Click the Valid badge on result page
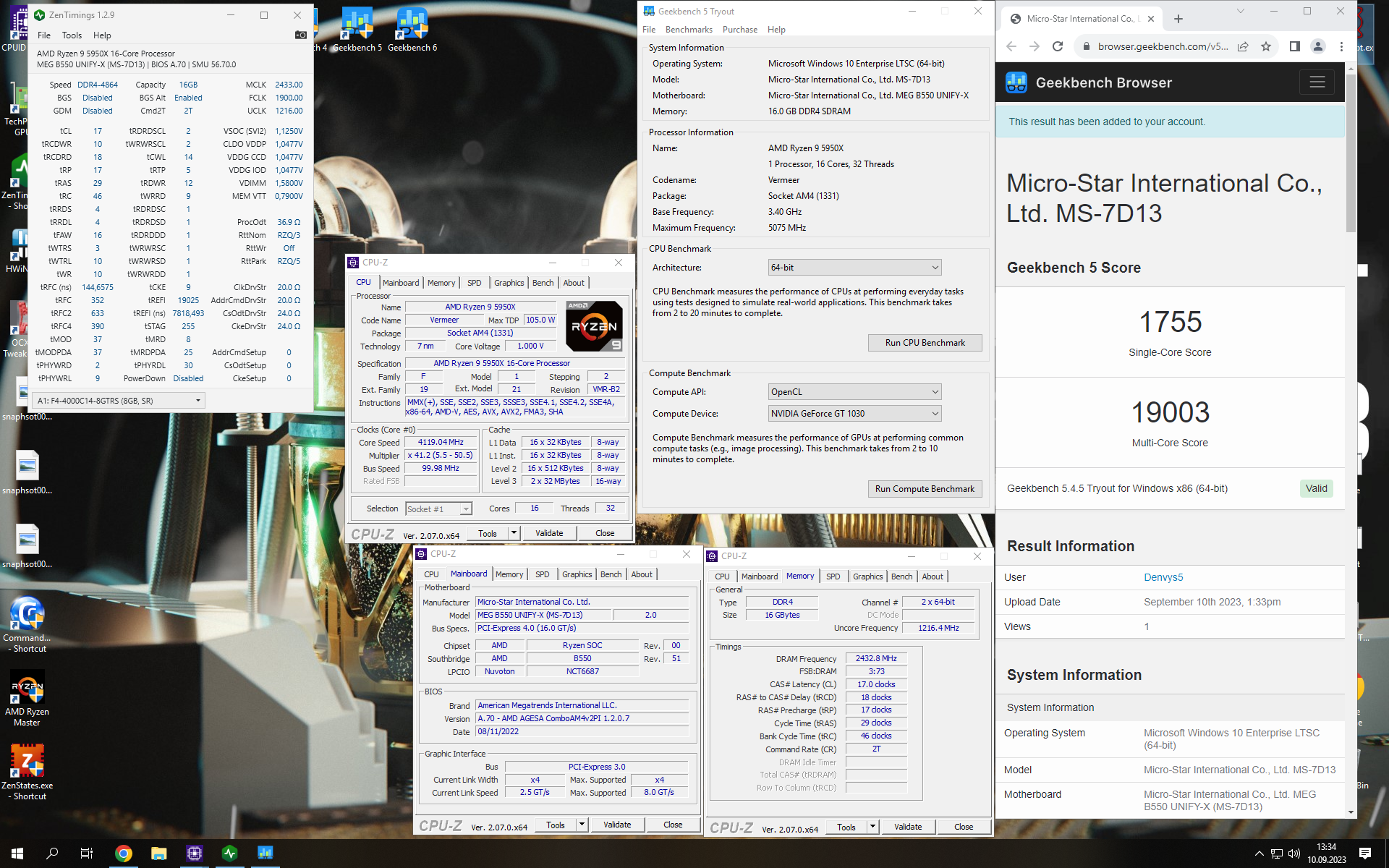The width and height of the screenshot is (1389, 868). (x=1316, y=489)
